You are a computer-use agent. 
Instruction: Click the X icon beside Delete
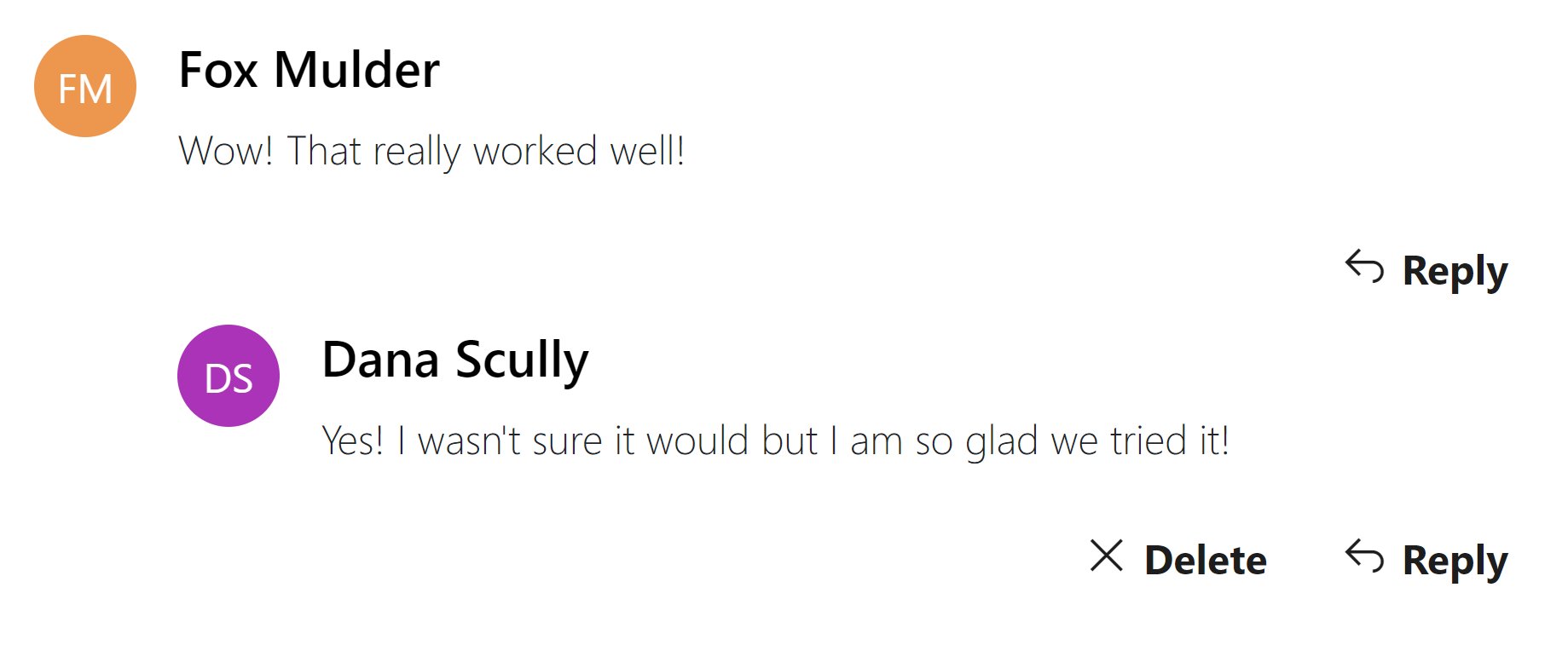click(x=1107, y=556)
